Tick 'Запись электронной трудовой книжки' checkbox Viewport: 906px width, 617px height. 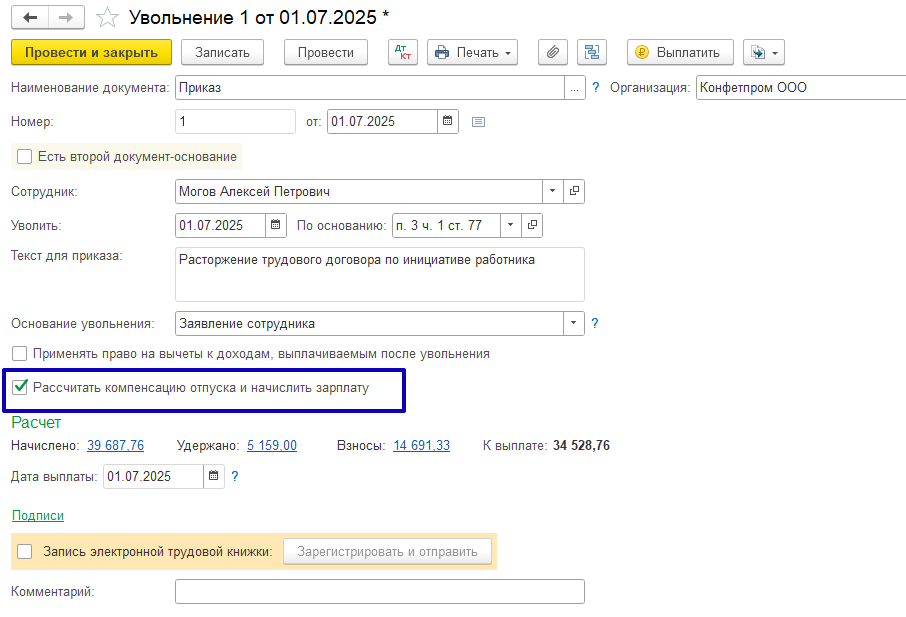coord(25,551)
